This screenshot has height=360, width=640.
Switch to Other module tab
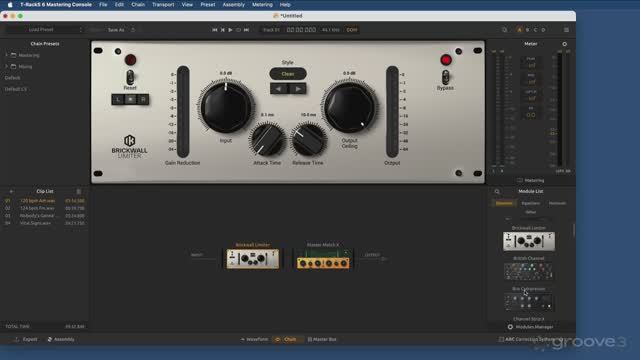(531, 212)
